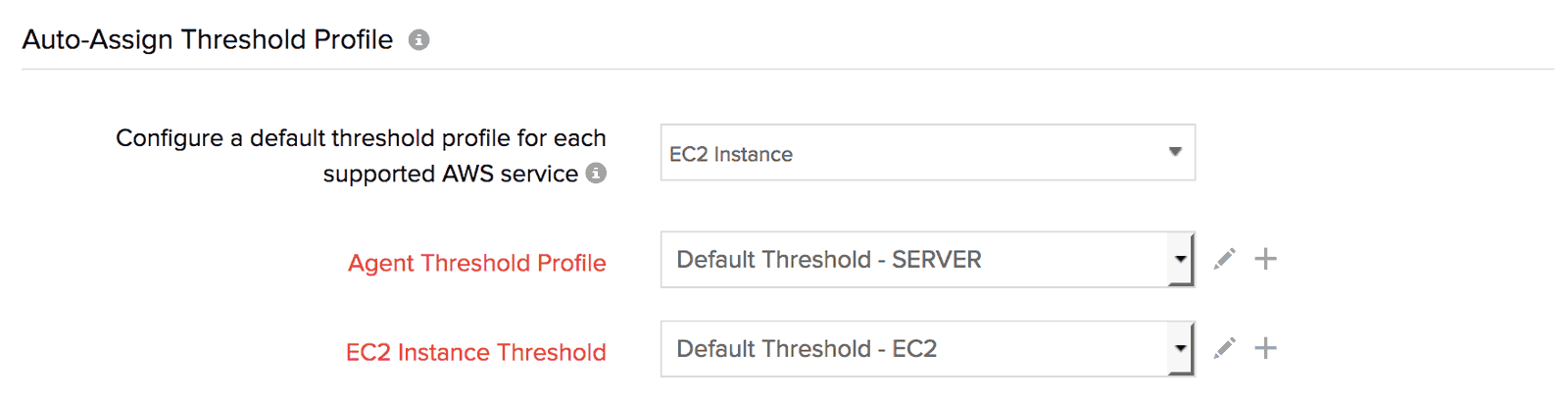
Task: Click 'Configure a default threshold profile' description text
Action: click(361, 138)
